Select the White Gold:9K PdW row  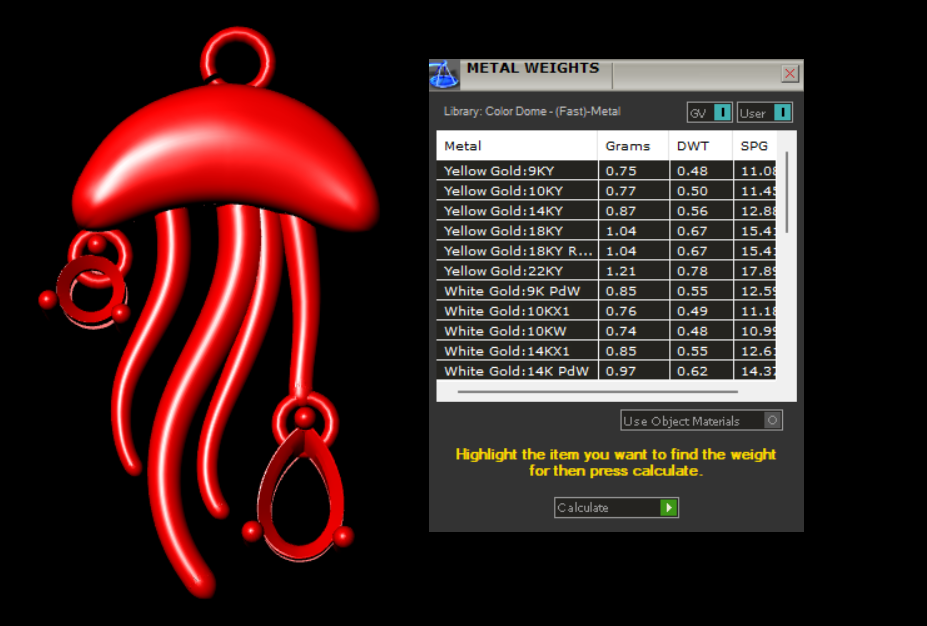click(606, 291)
